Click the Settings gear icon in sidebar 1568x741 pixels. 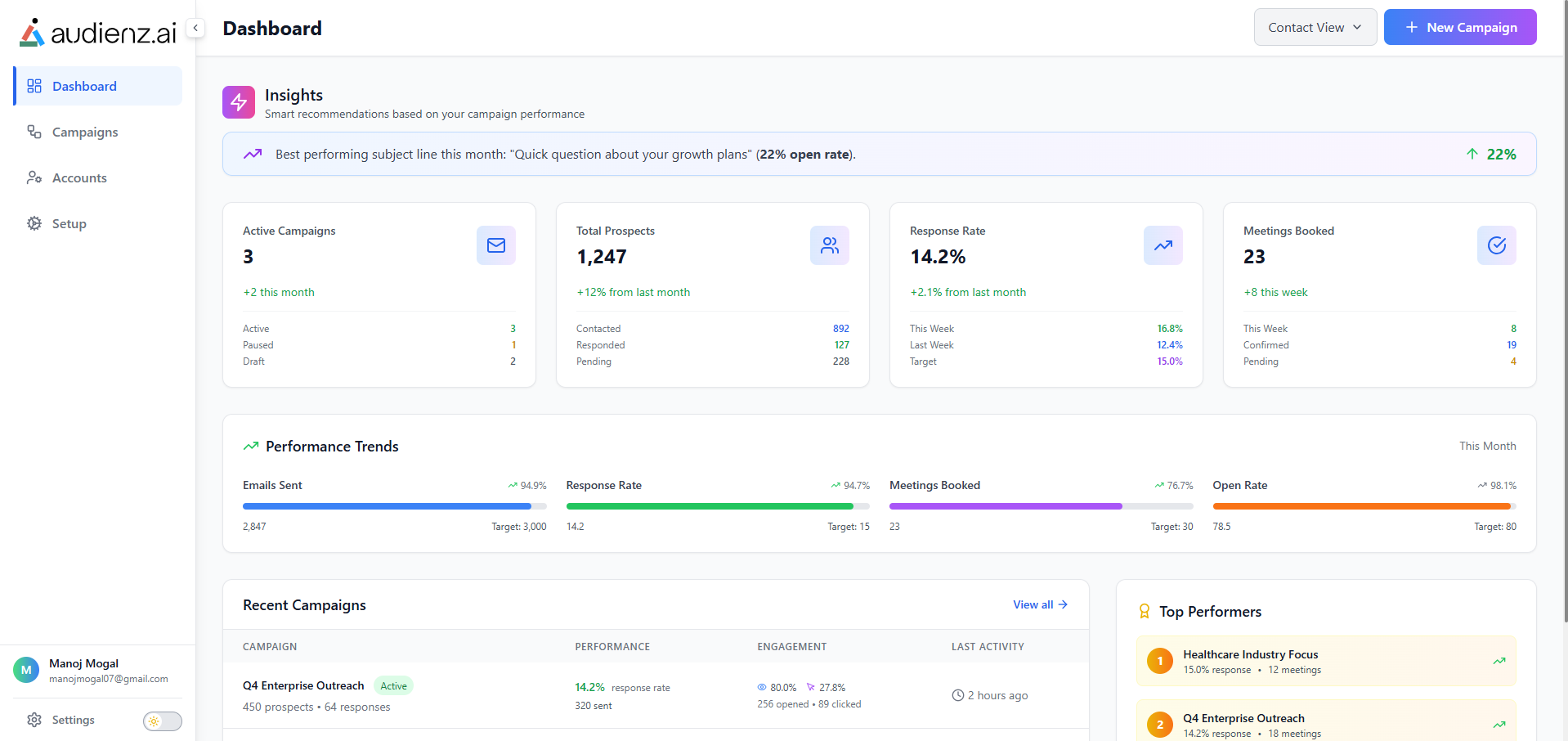tap(34, 720)
